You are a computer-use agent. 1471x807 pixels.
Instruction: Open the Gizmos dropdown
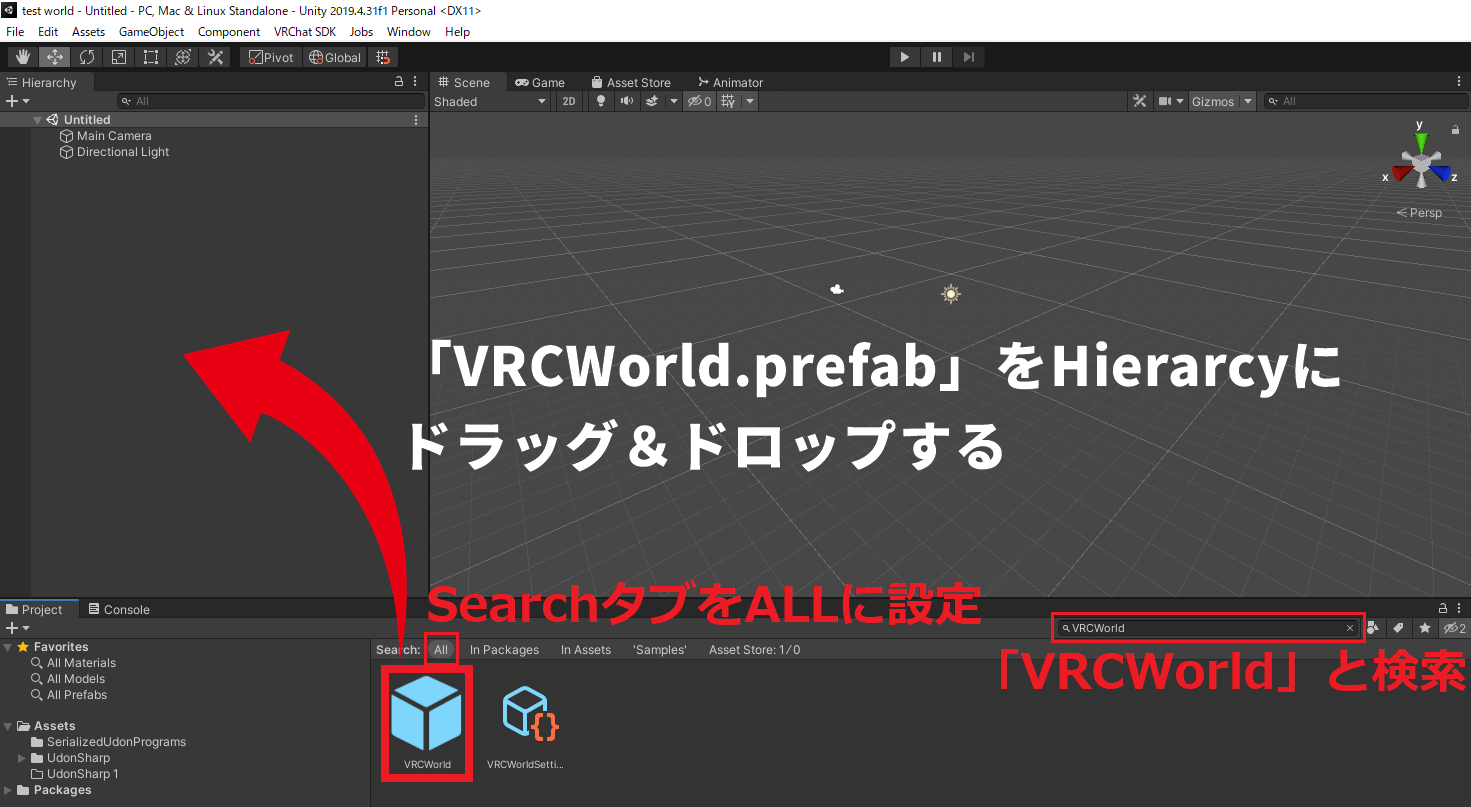[1218, 101]
